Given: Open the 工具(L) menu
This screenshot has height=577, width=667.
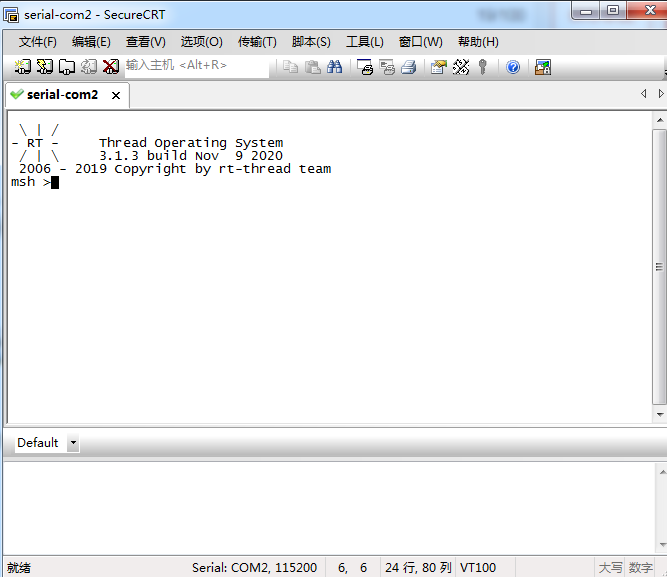Looking at the screenshot, I should [365, 42].
